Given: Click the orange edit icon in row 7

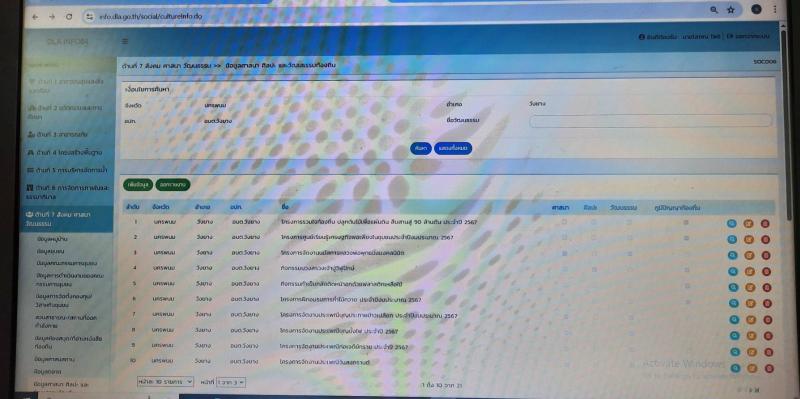Looking at the screenshot, I should (751, 319).
